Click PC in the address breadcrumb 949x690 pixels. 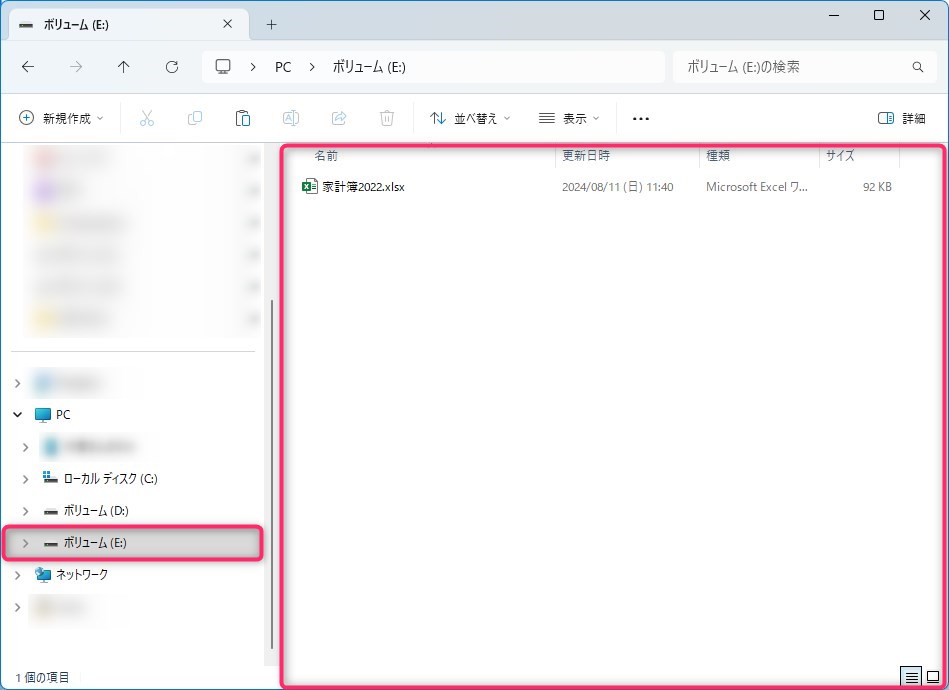pos(283,67)
